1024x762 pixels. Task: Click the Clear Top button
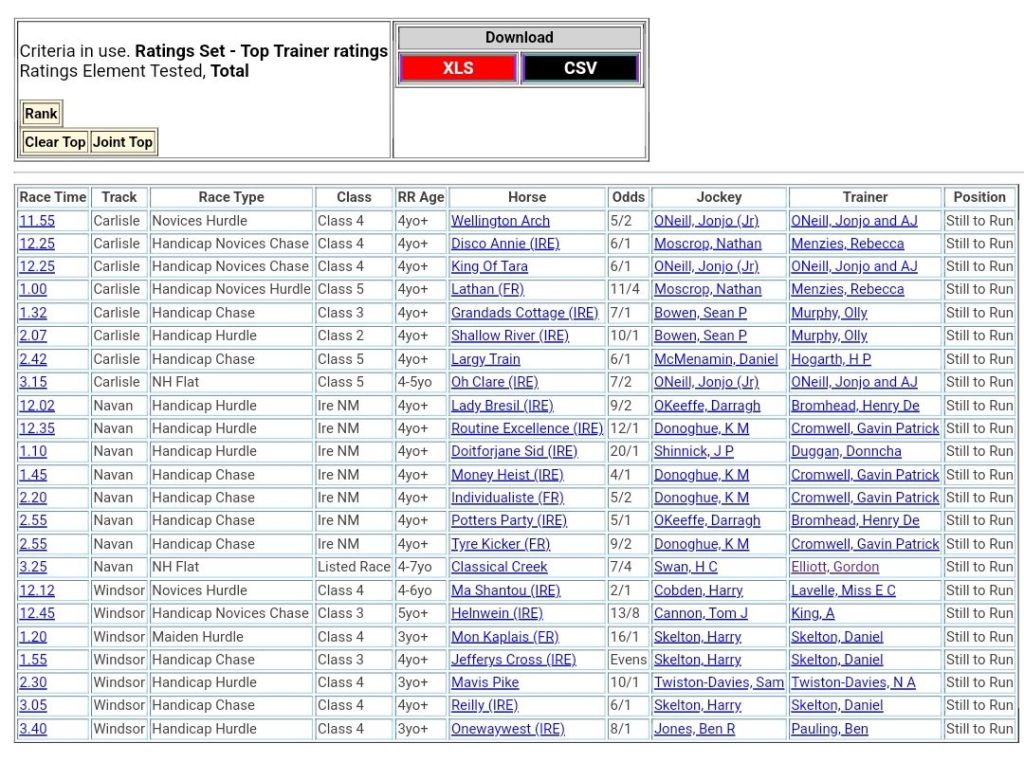coord(55,142)
